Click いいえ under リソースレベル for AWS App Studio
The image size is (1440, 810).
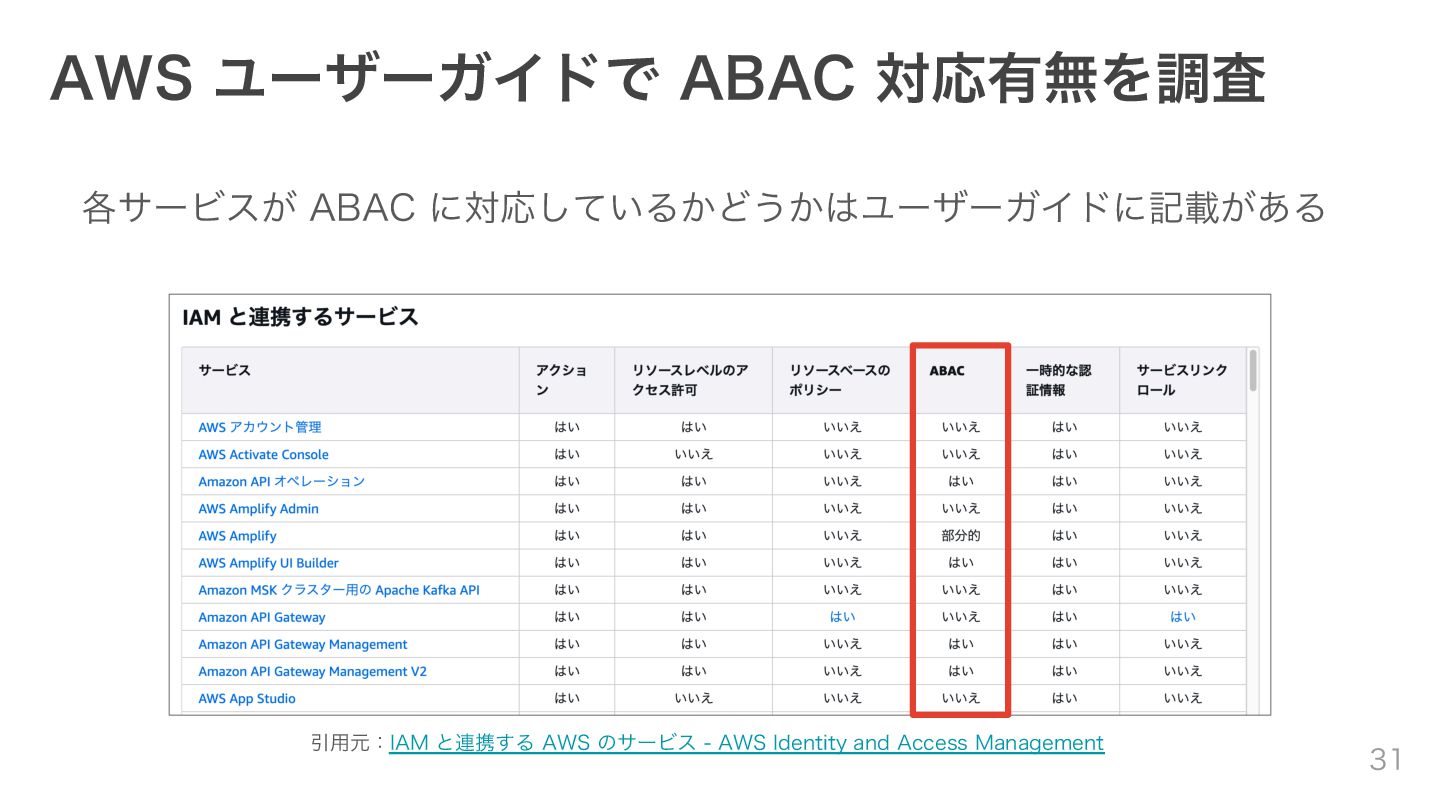pyautogui.click(x=693, y=698)
